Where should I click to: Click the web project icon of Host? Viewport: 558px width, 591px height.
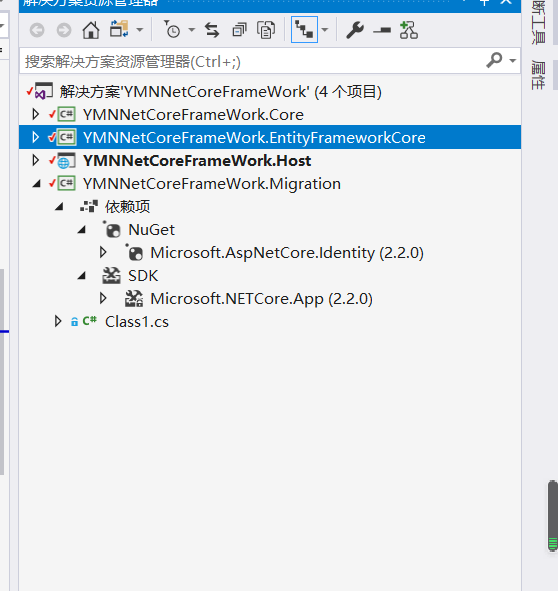[x=67, y=161]
